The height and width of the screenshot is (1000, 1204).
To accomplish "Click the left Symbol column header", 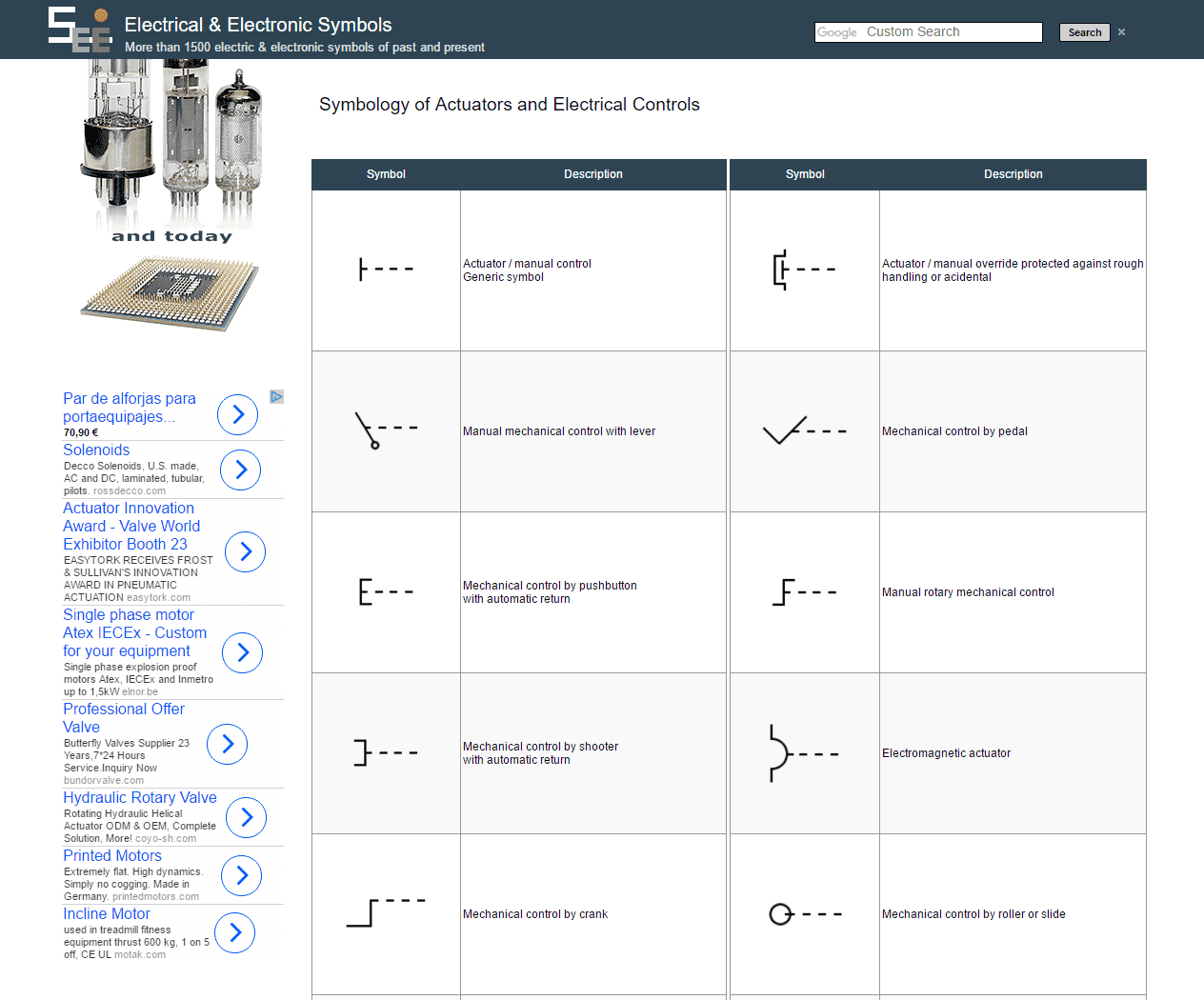I will click(386, 174).
